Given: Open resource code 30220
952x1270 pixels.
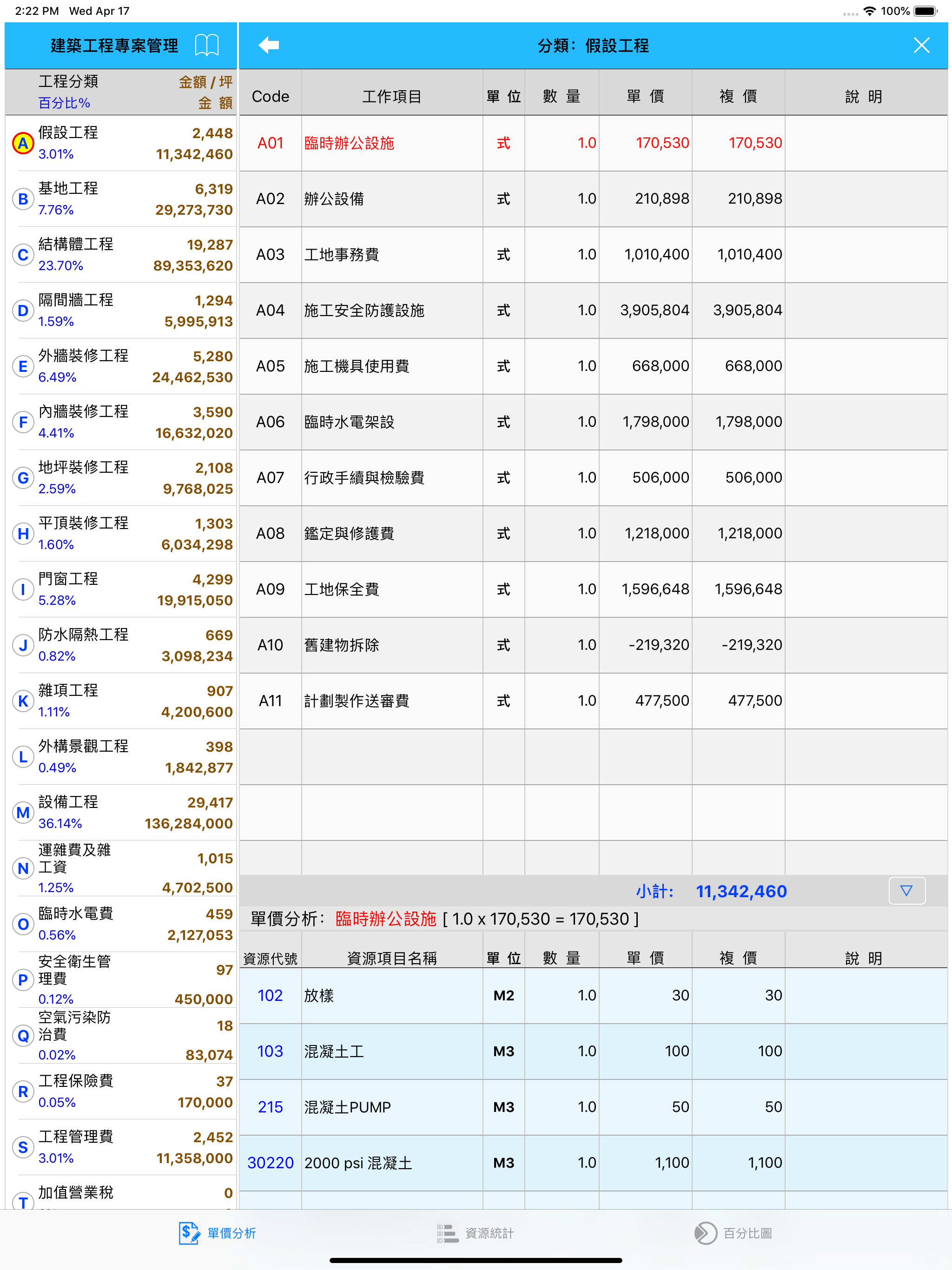Looking at the screenshot, I should click(x=270, y=1162).
